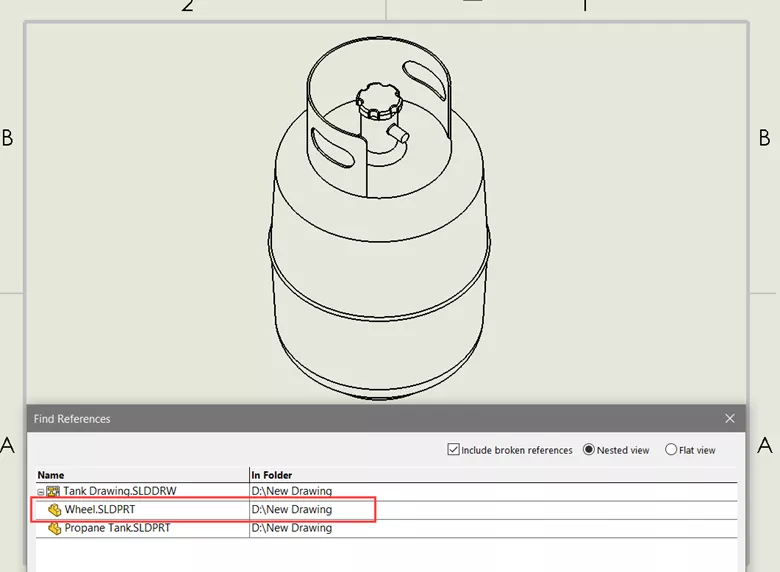Close the Find References dialog
This screenshot has width=780, height=572.
coord(729,419)
